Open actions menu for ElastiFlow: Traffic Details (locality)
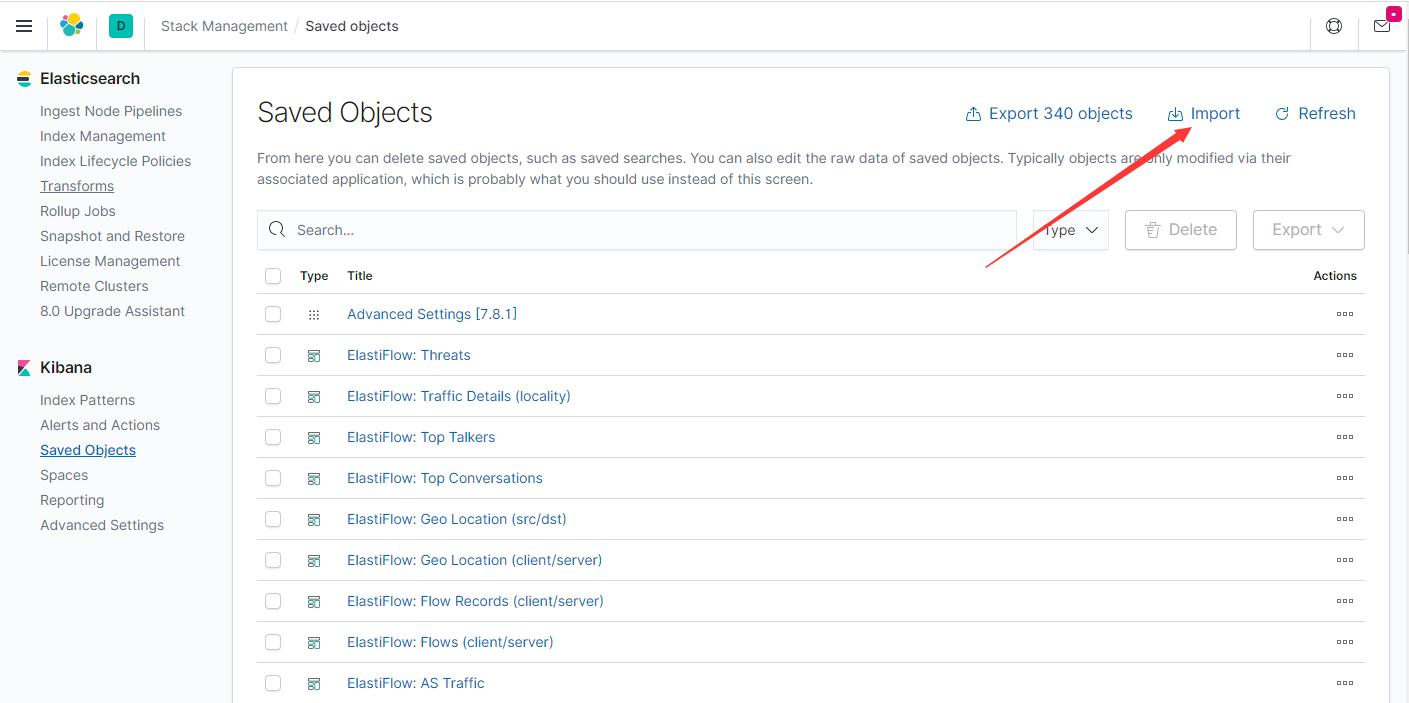The image size is (1409, 703). 1344,396
